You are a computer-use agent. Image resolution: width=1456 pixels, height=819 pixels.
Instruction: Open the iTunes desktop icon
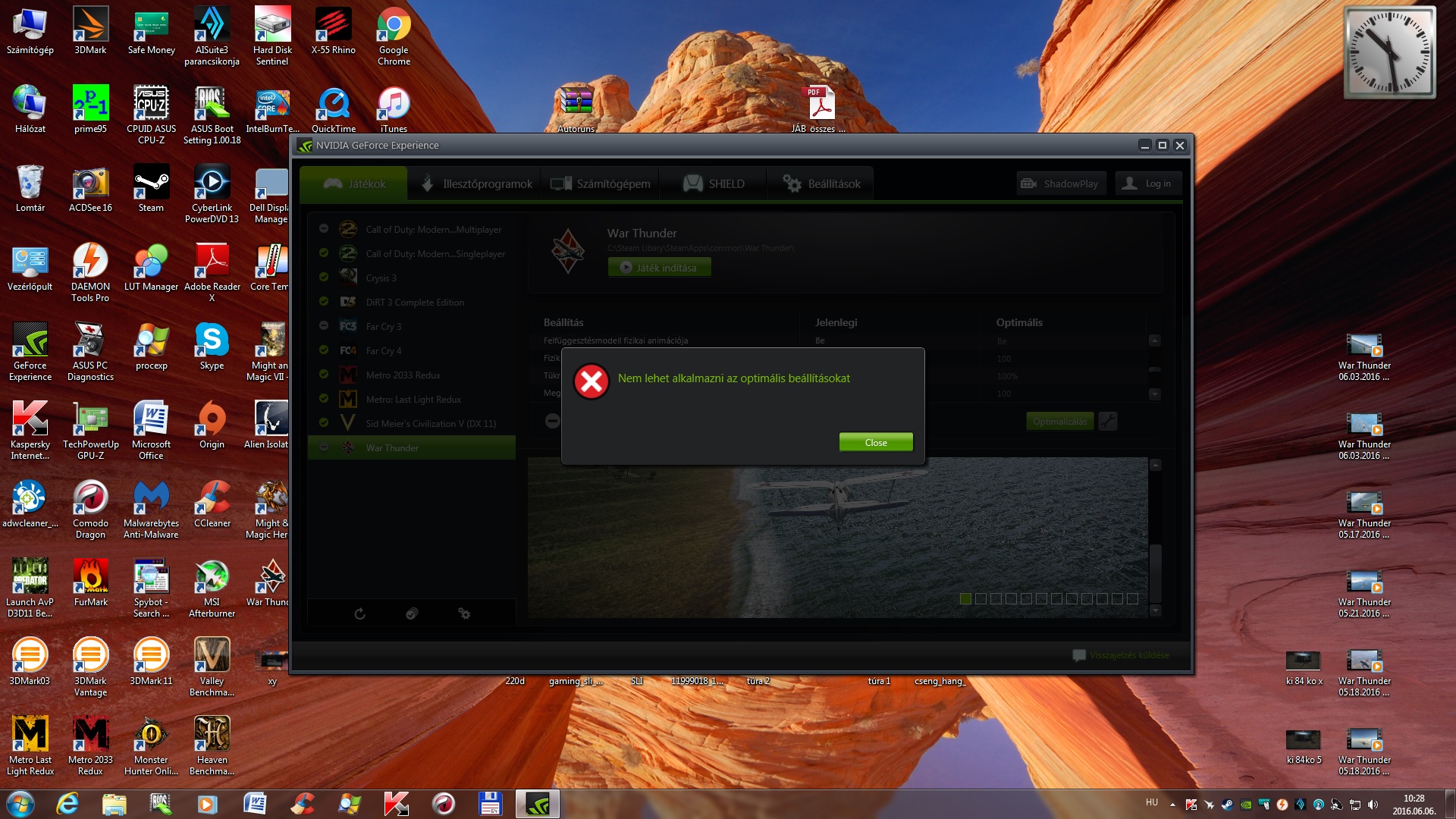[394, 110]
